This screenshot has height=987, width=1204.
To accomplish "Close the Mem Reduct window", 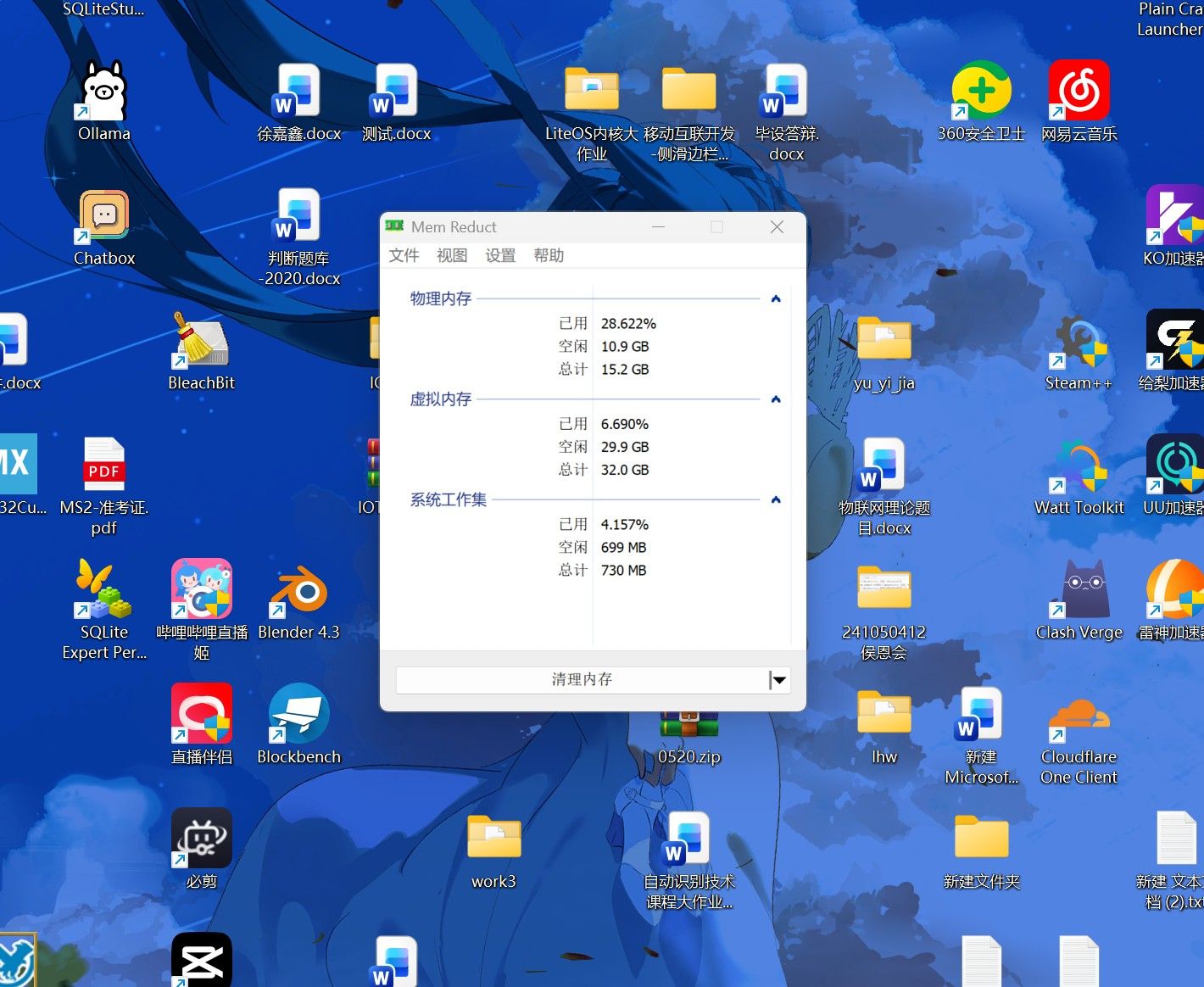I will [x=777, y=226].
